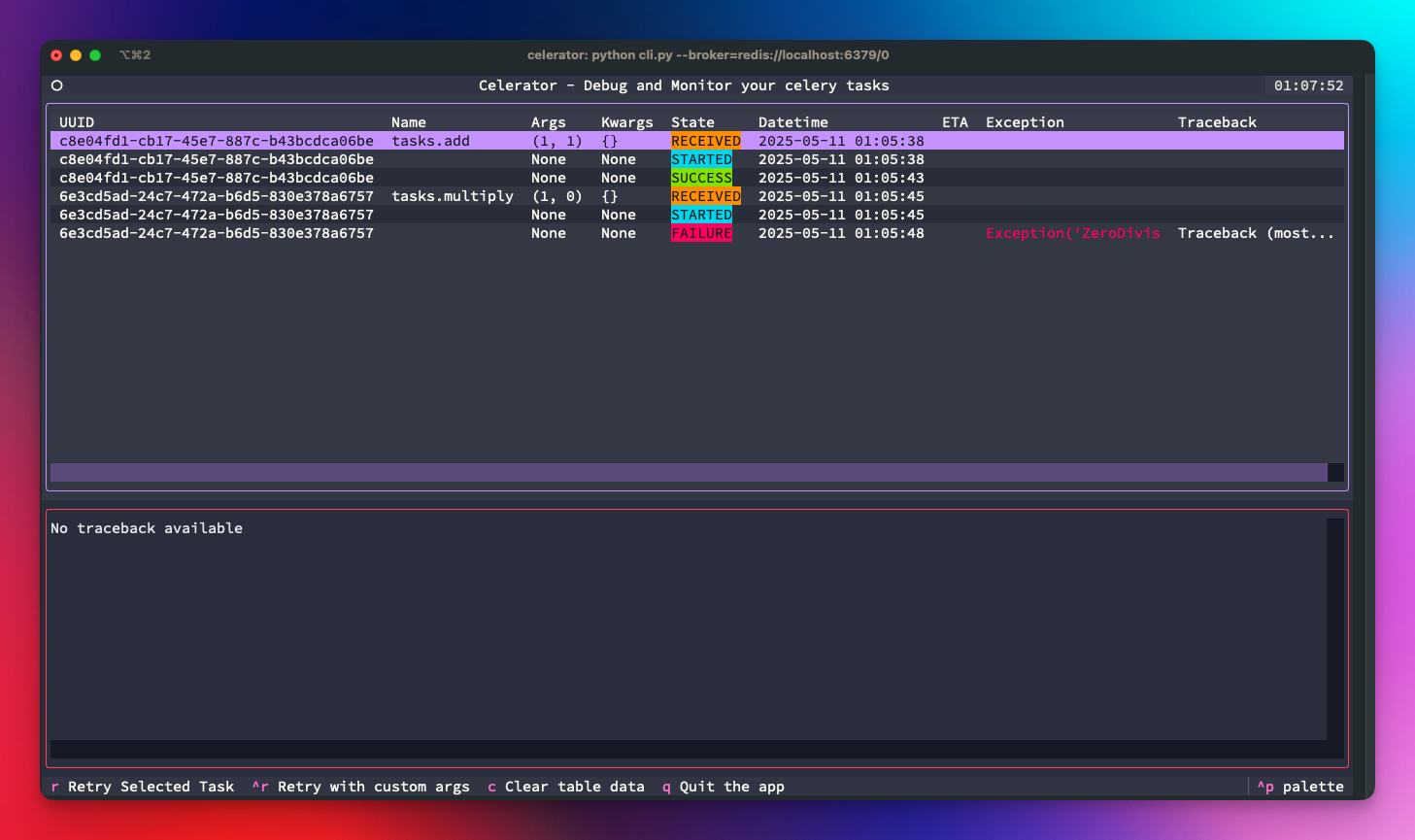Click Retry Selected Task in footer
This screenshot has width=1415, height=840.
142,787
